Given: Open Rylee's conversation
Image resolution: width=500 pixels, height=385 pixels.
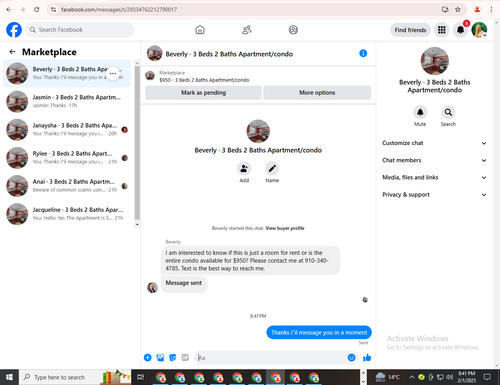Looking at the screenshot, I should pyautogui.click(x=67, y=158).
